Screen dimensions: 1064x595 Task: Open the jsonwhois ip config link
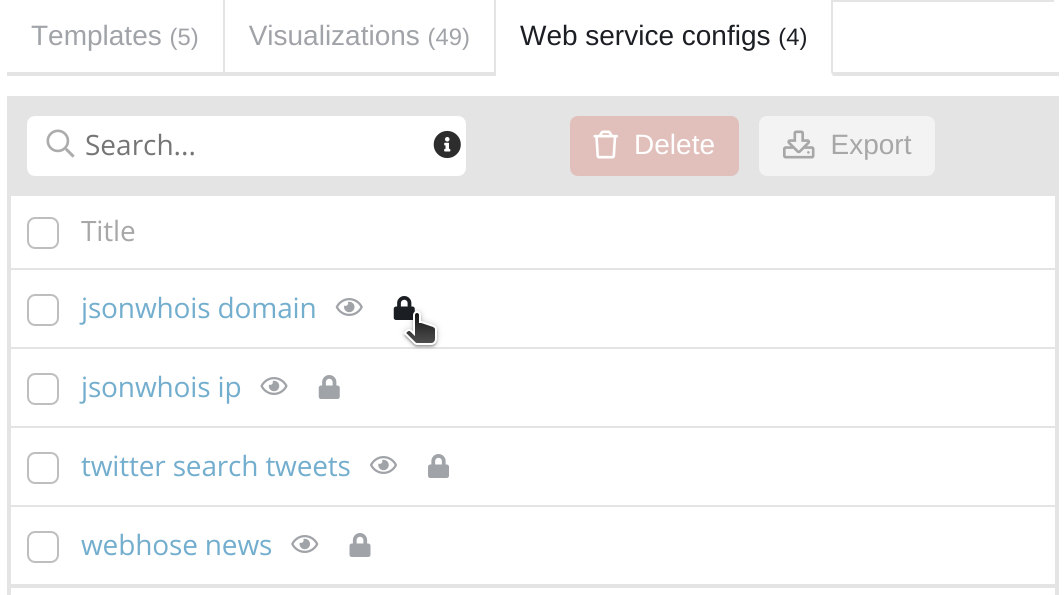[161, 387]
